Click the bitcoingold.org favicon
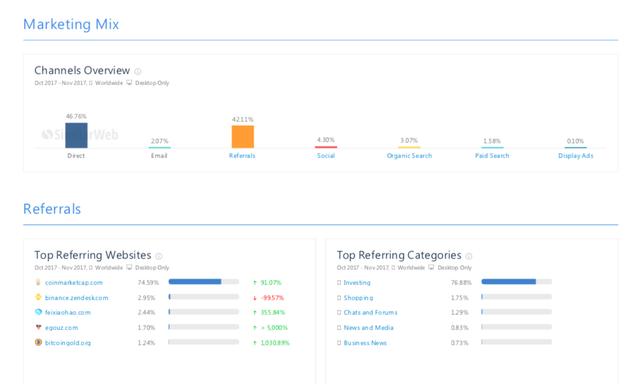Screen dimensions: 640x384 tap(38, 342)
